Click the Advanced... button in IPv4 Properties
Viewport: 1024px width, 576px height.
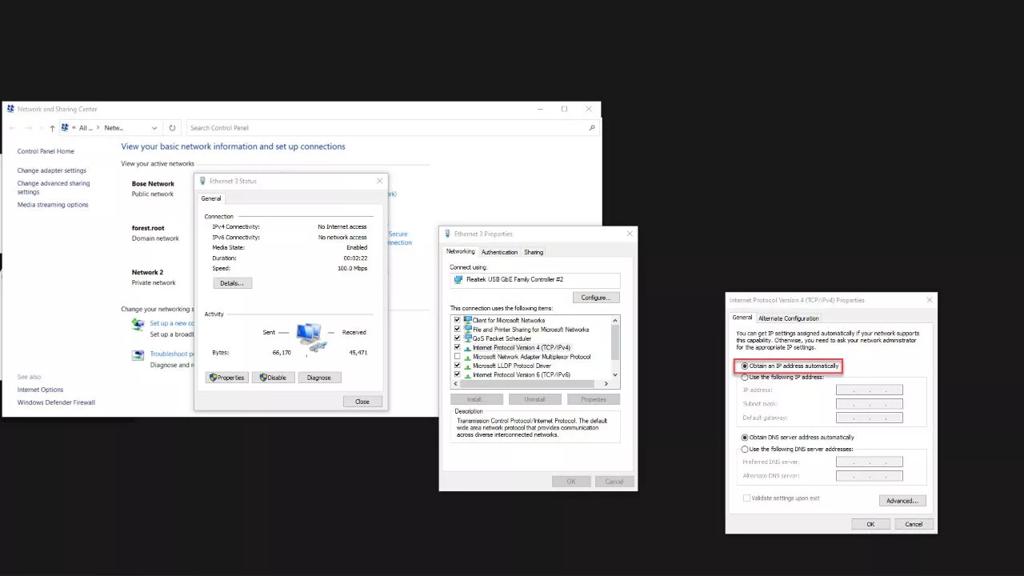tap(902, 500)
